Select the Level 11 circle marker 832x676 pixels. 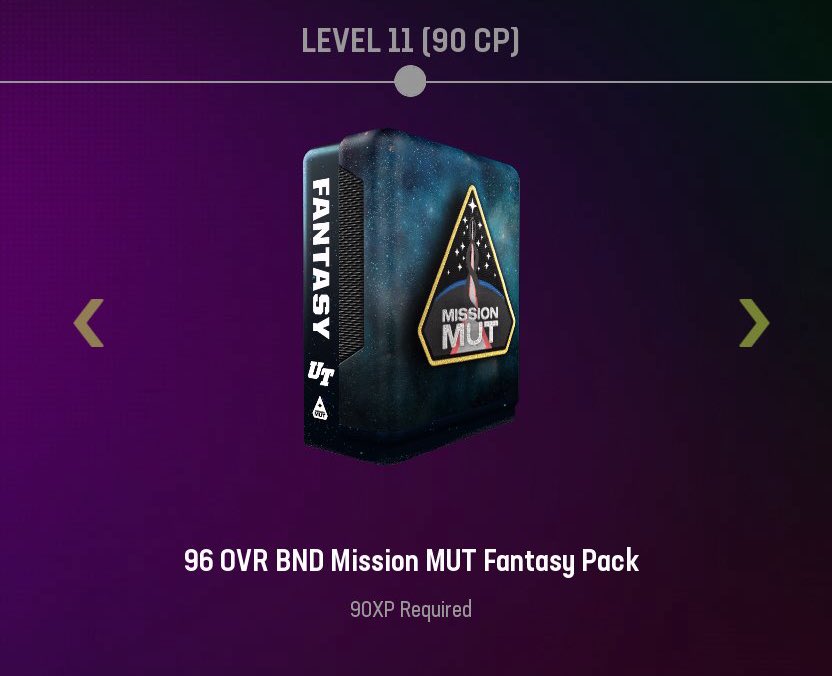(410, 81)
